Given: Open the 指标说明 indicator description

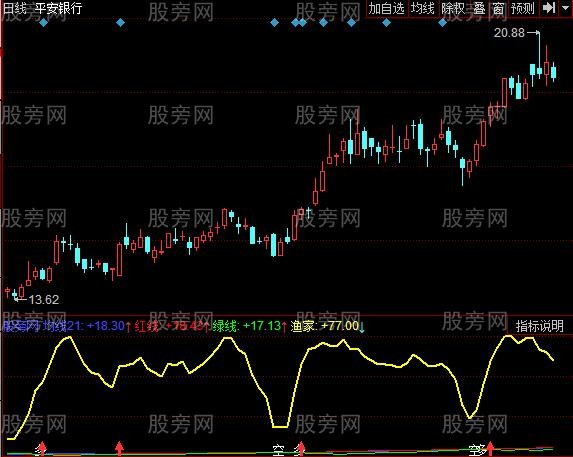Looking at the screenshot, I should click(539, 326).
